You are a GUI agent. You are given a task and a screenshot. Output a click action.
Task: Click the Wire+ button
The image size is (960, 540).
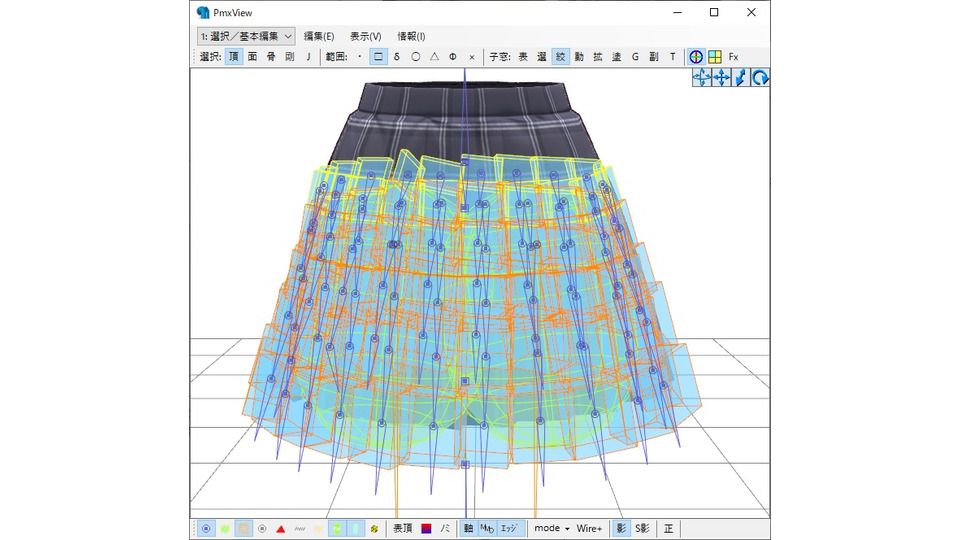pyautogui.click(x=589, y=528)
